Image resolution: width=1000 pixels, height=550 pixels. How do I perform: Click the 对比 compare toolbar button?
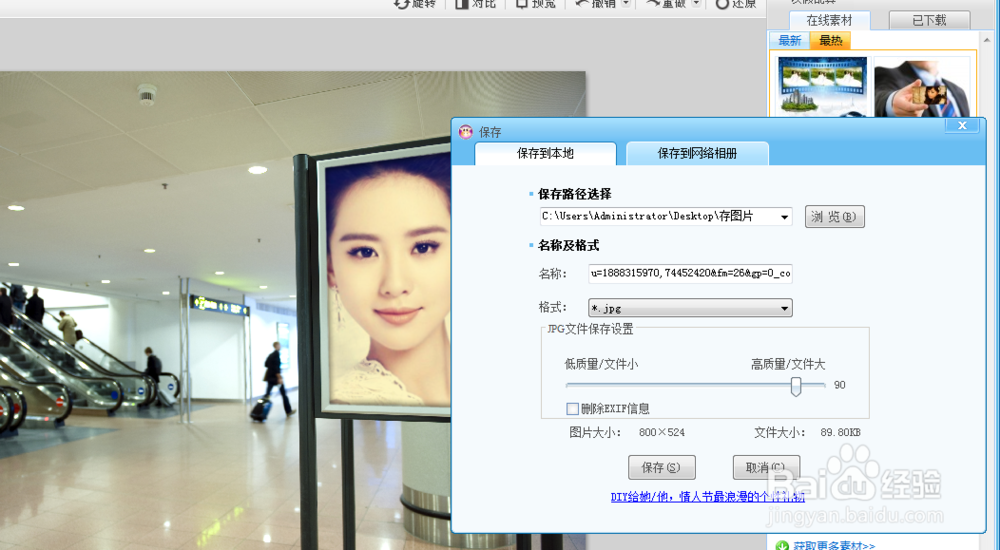coord(475,4)
